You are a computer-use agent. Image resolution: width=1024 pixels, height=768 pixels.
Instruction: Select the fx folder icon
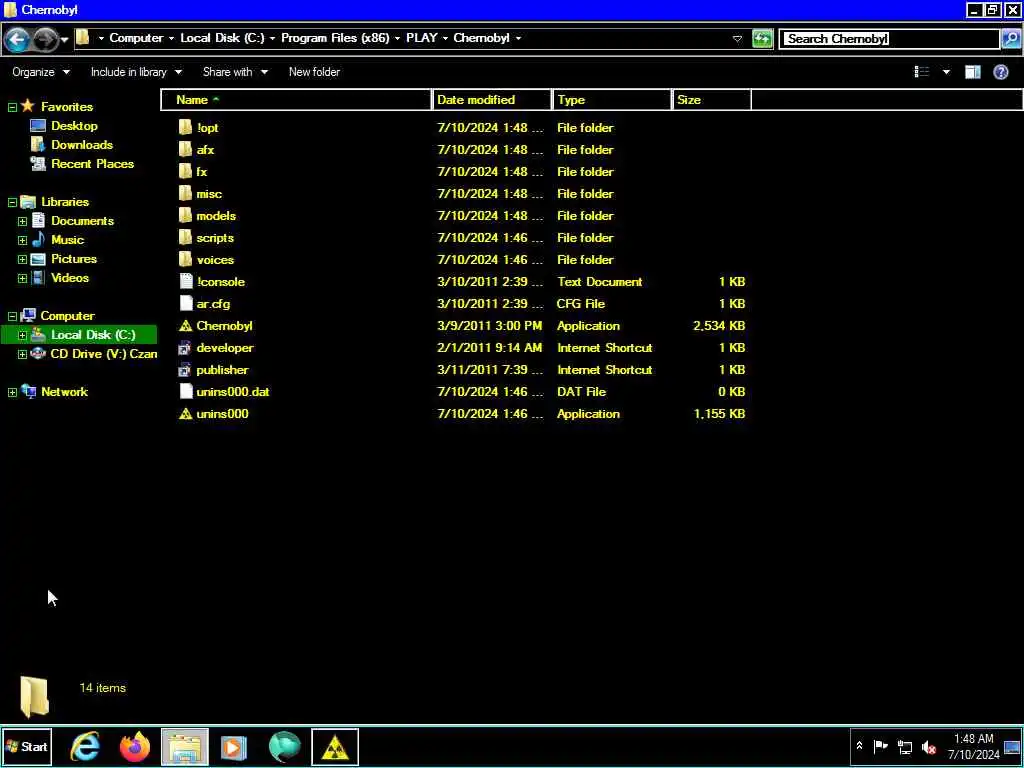[x=185, y=172]
